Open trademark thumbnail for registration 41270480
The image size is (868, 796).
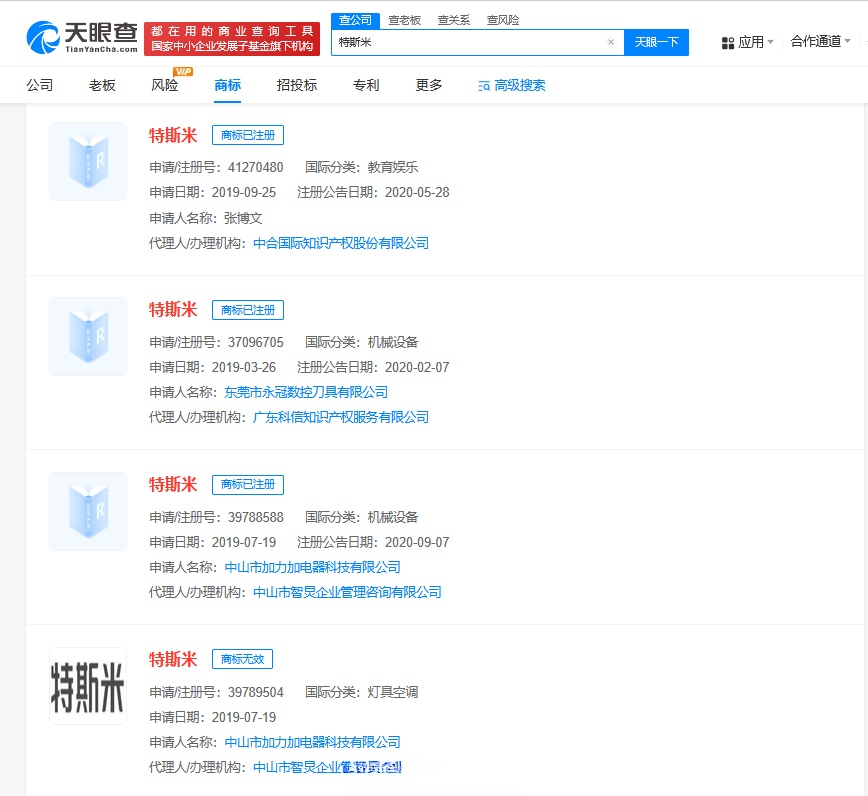tap(88, 162)
